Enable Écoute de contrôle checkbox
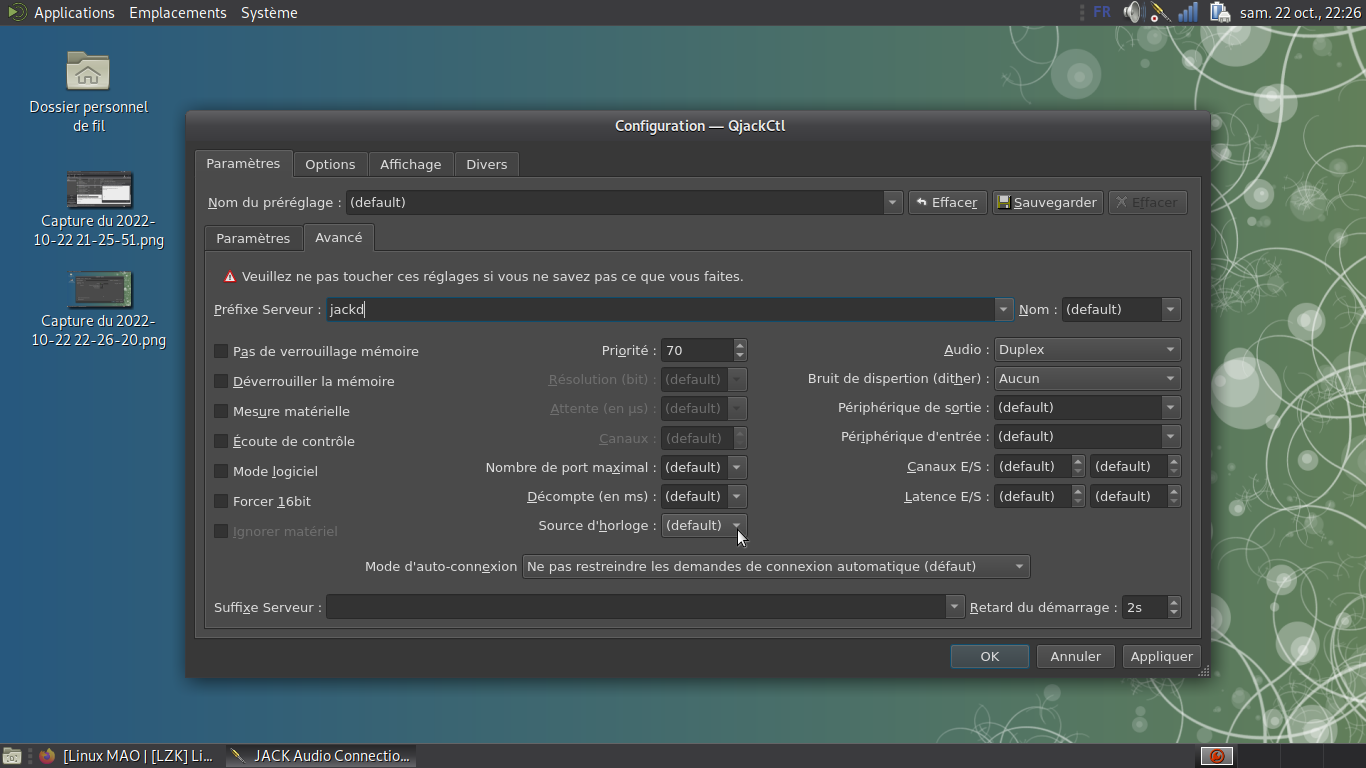The width and height of the screenshot is (1366, 768). (221, 441)
